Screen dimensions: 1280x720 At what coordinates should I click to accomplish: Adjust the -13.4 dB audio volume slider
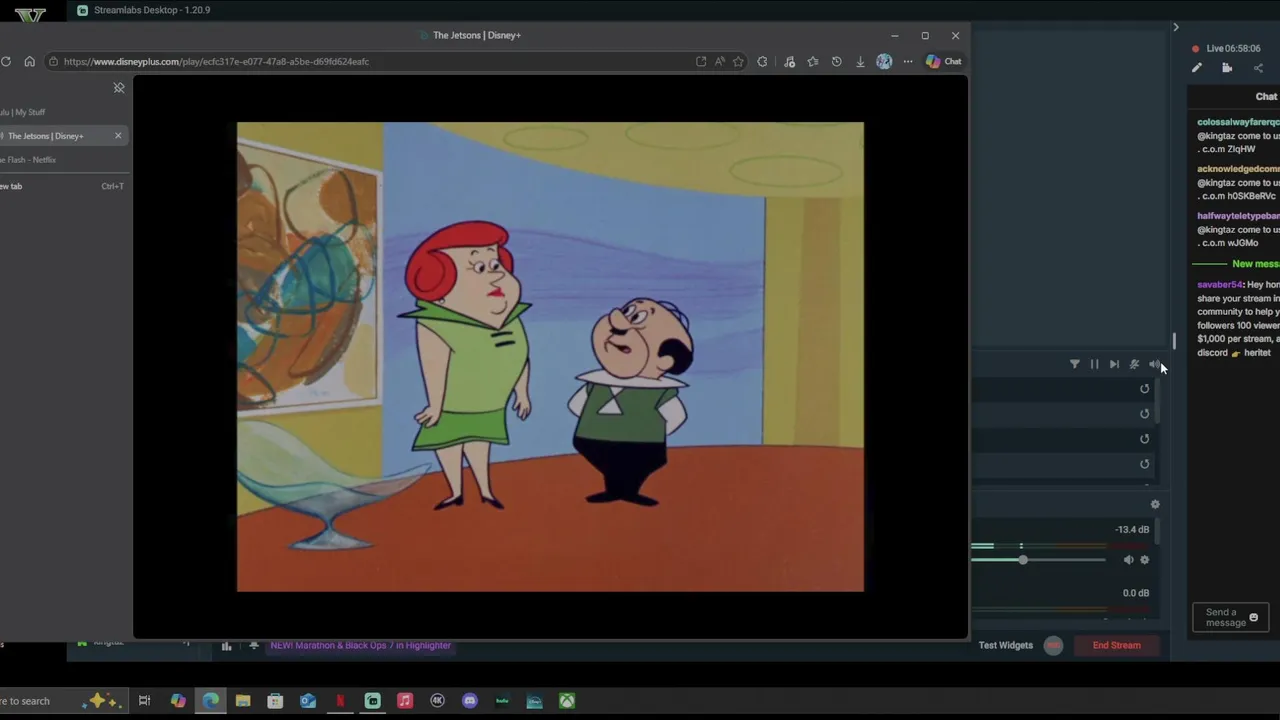tap(1023, 560)
